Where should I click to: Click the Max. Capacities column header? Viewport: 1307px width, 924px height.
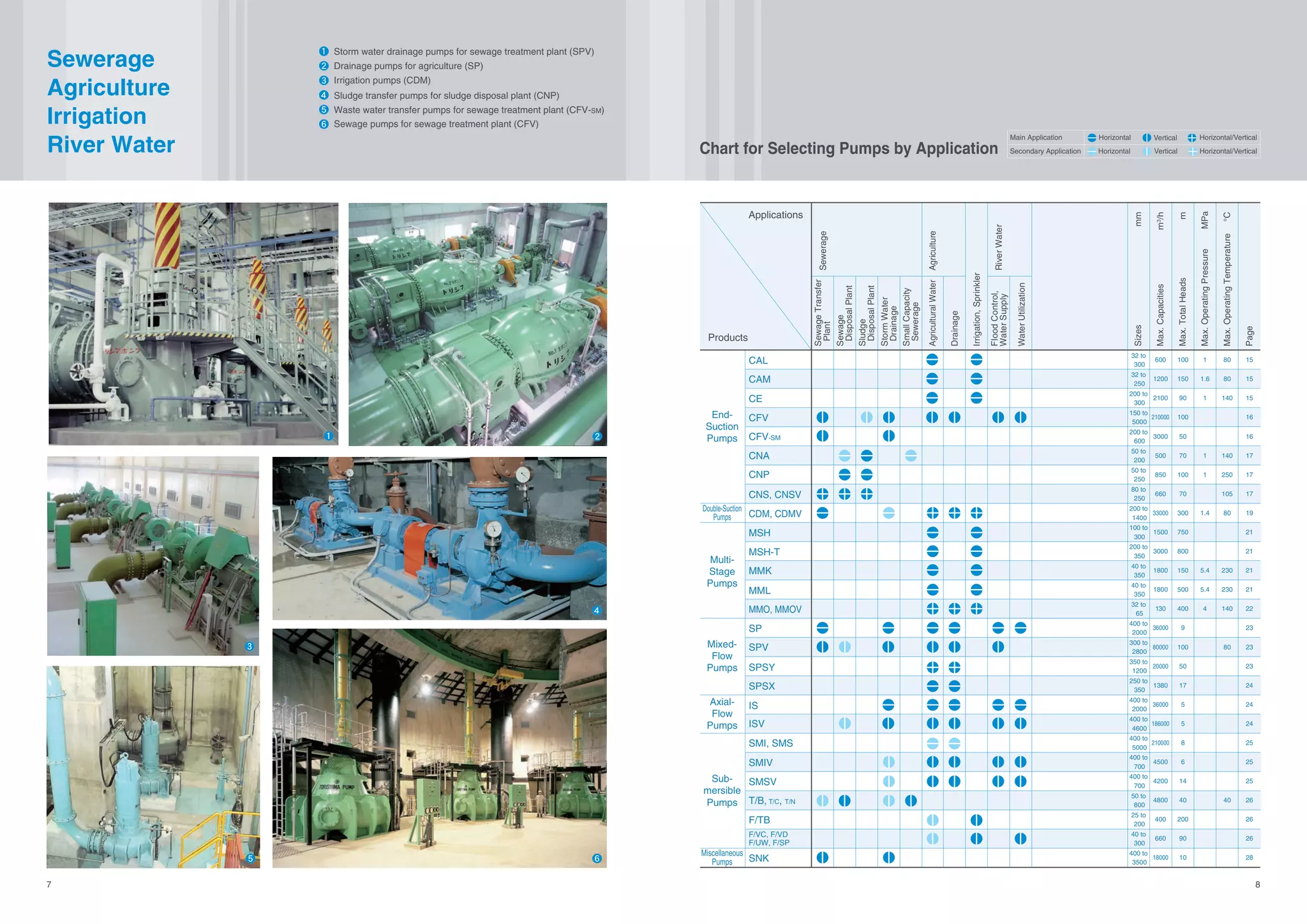1160,315
